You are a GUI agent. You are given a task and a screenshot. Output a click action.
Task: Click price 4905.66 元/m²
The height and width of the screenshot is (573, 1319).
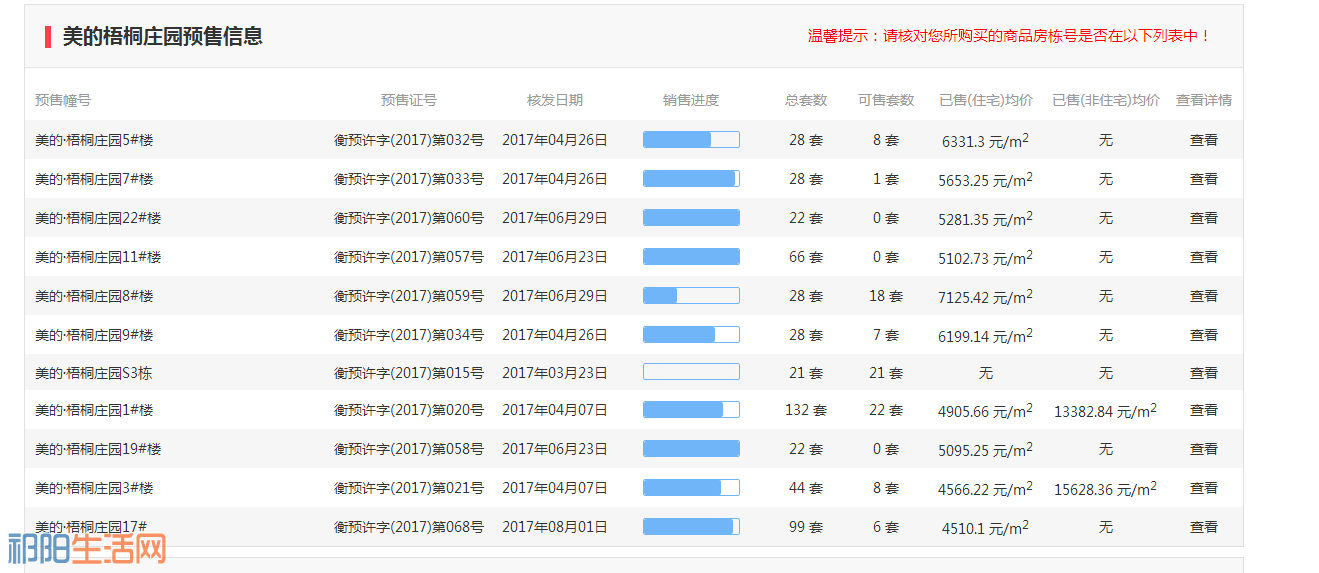pos(986,411)
